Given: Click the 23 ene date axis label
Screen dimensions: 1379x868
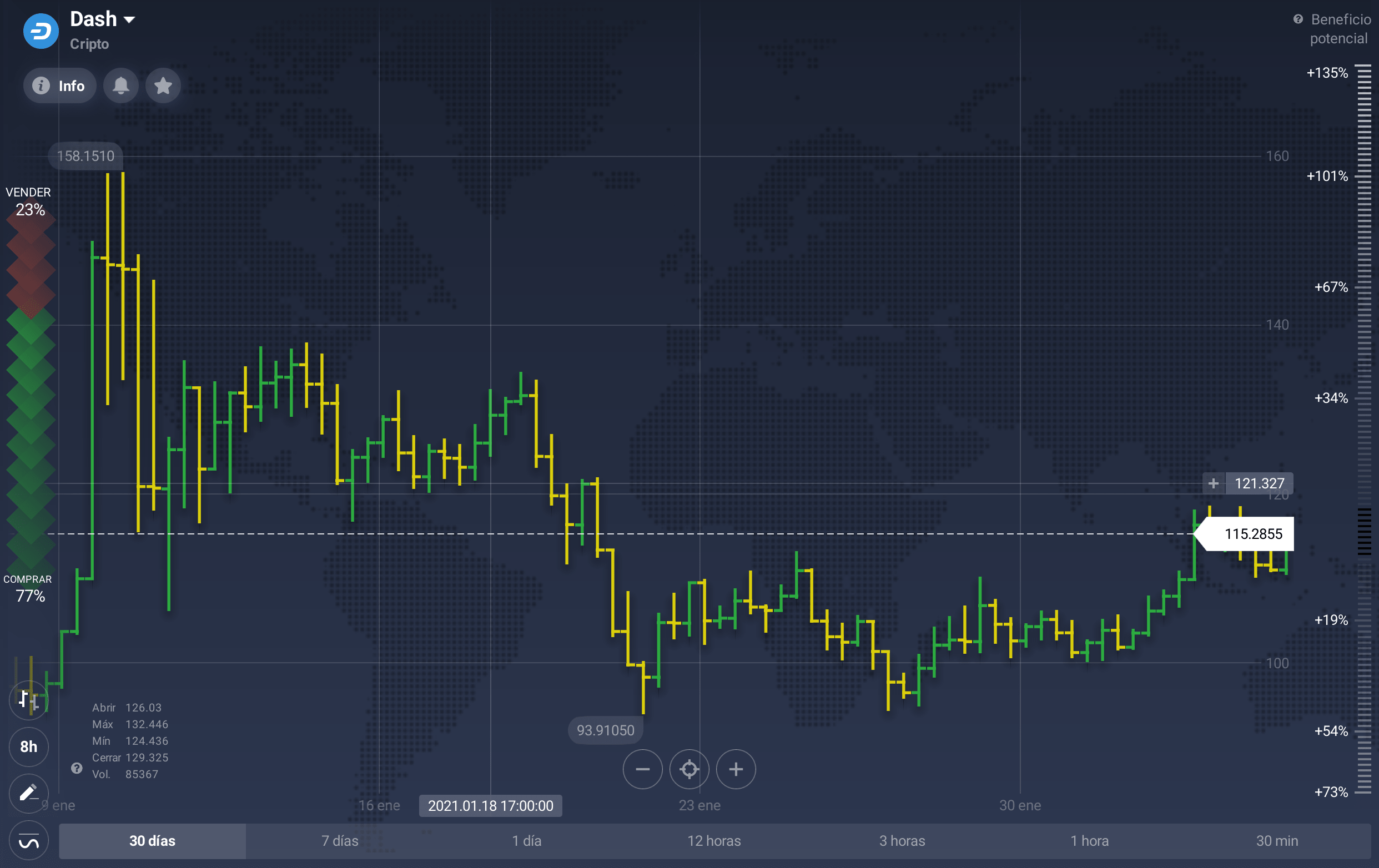Looking at the screenshot, I should click(x=699, y=806).
